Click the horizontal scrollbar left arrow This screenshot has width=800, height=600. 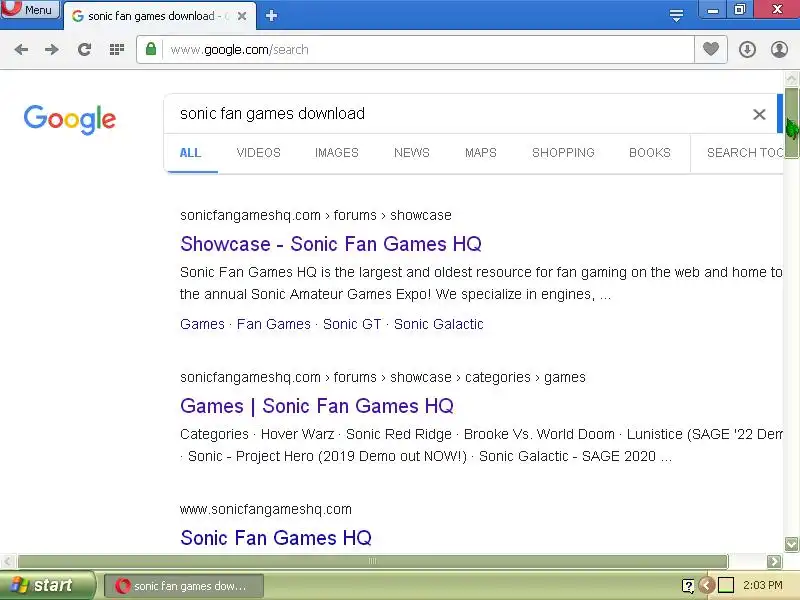tap(7, 561)
